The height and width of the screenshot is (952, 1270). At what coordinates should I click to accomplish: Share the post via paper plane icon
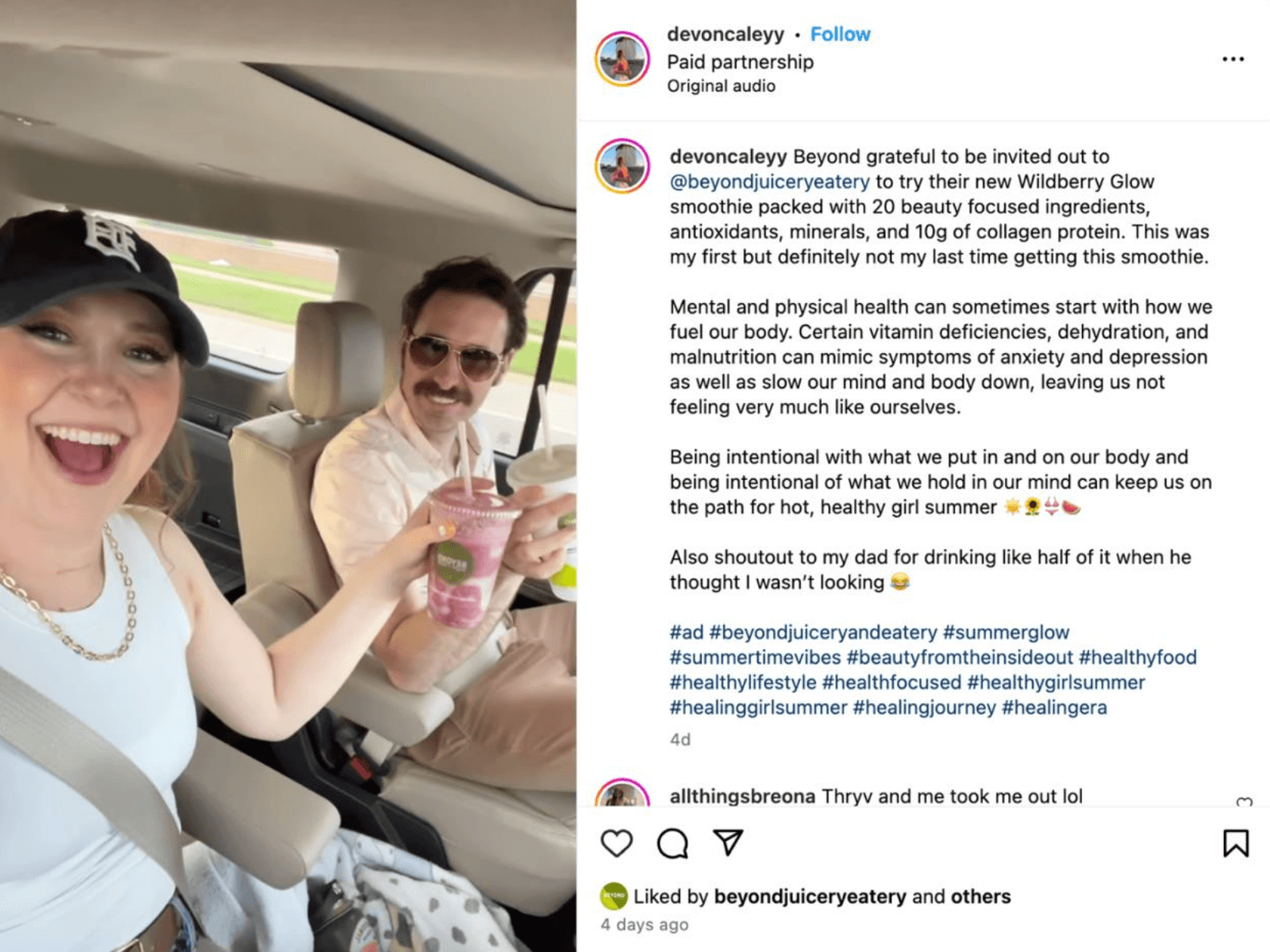pos(728,842)
